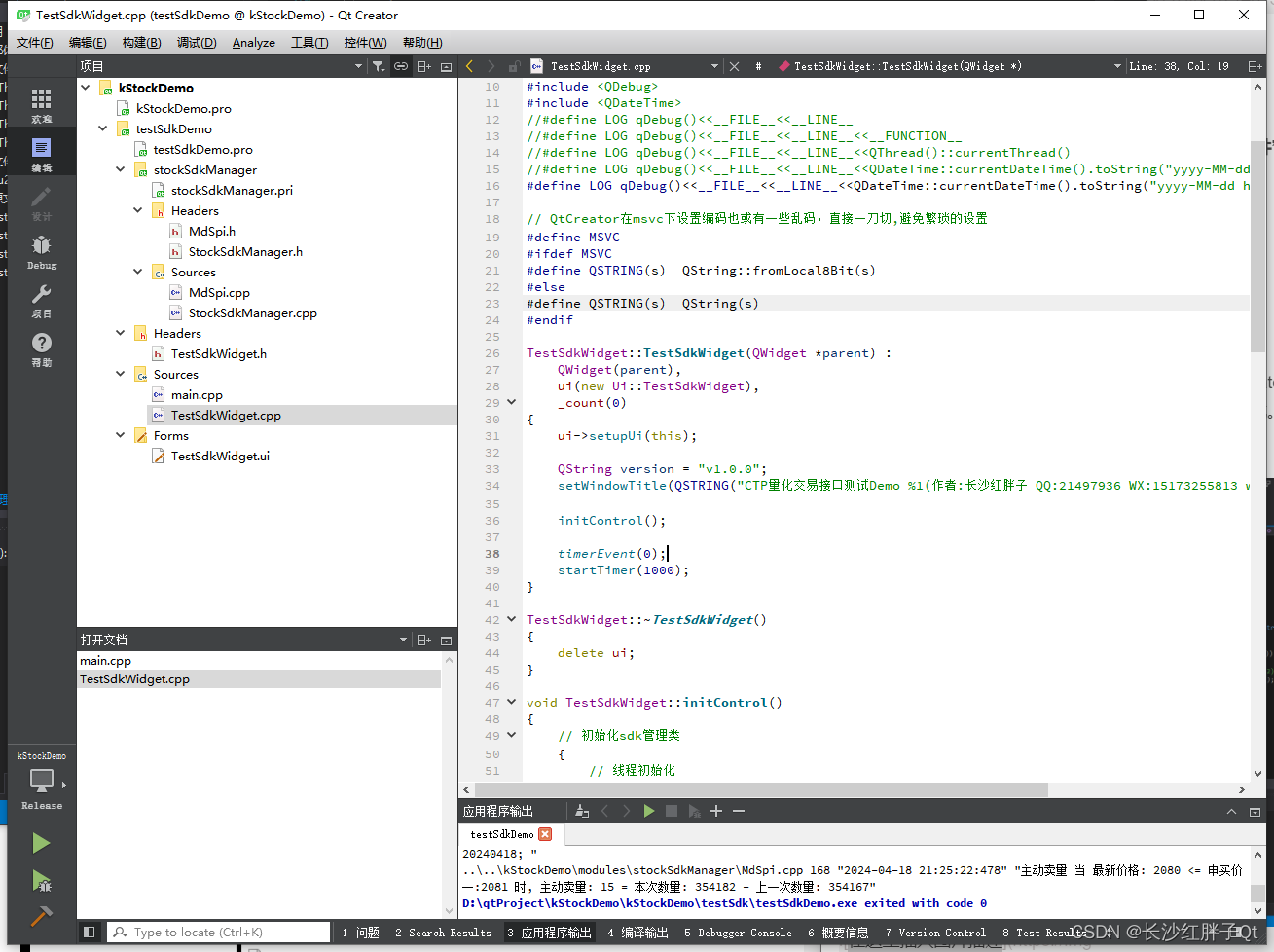This screenshot has width=1274, height=952.
Task: Collapse Headers under stockSdkManager
Action: [138, 210]
